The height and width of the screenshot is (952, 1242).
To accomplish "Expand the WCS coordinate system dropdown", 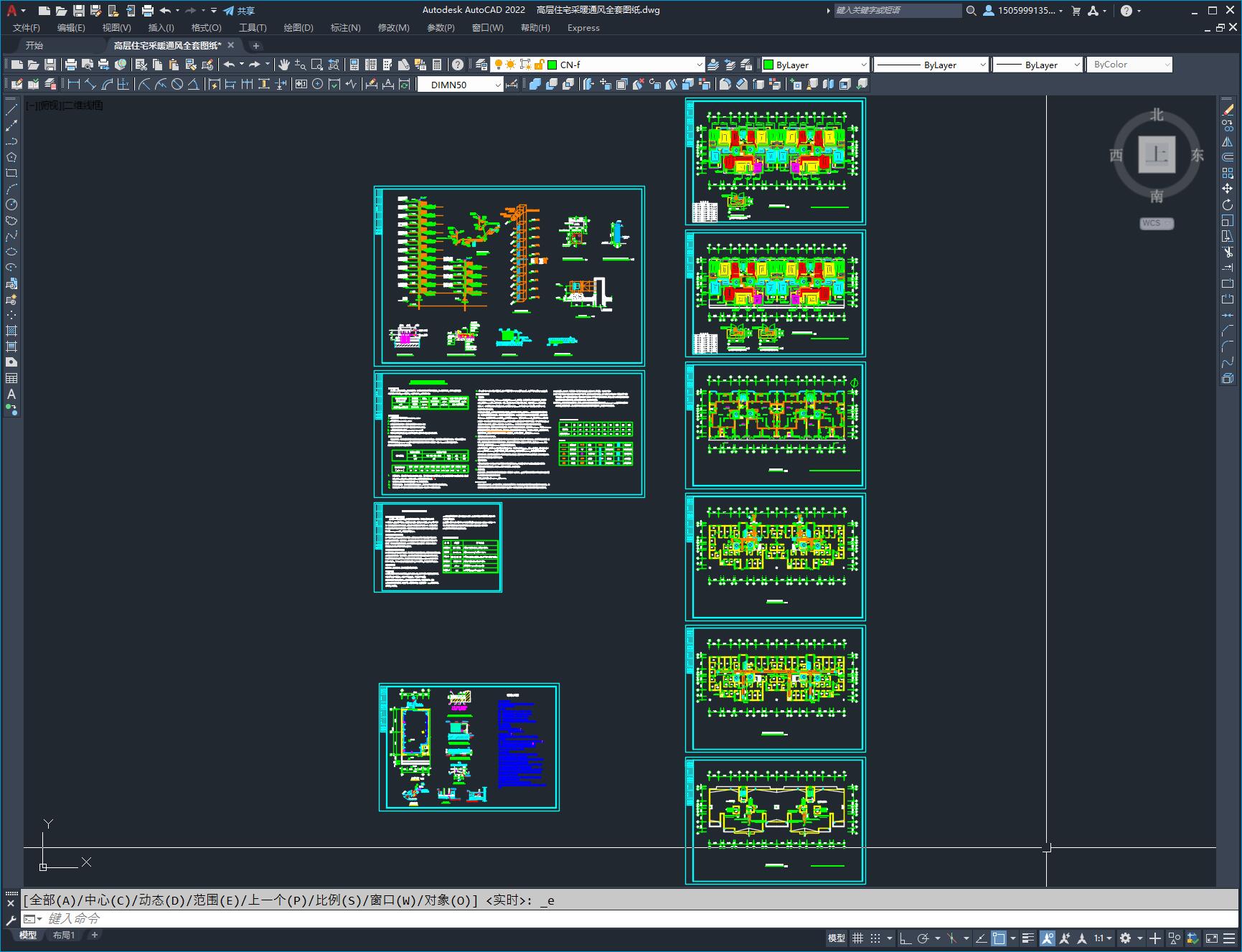I will coord(1167,223).
